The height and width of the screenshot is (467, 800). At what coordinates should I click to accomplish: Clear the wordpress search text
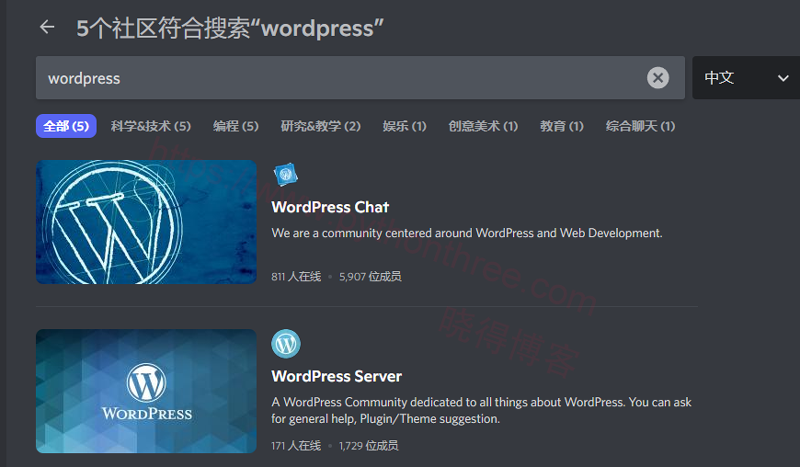pos(658,78)
